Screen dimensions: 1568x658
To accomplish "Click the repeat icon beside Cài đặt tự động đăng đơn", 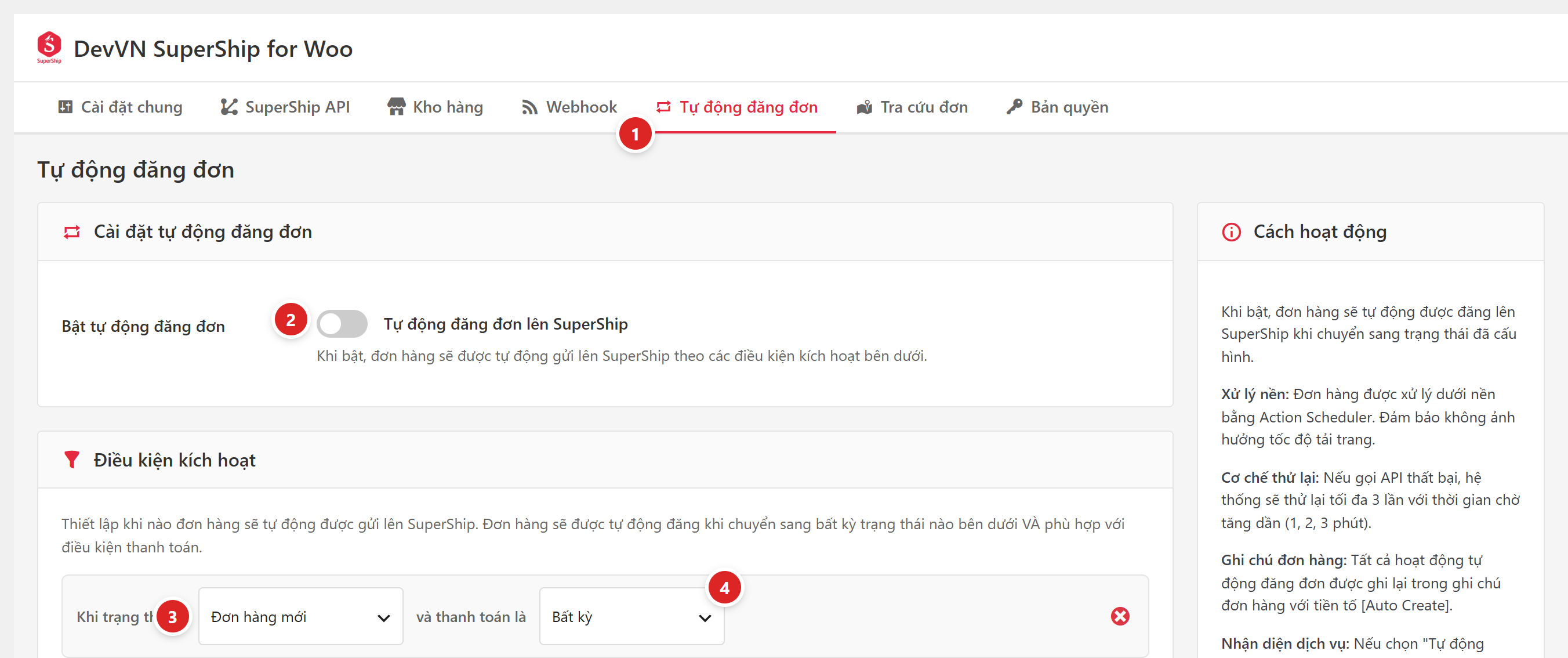I will click(72, 232).
